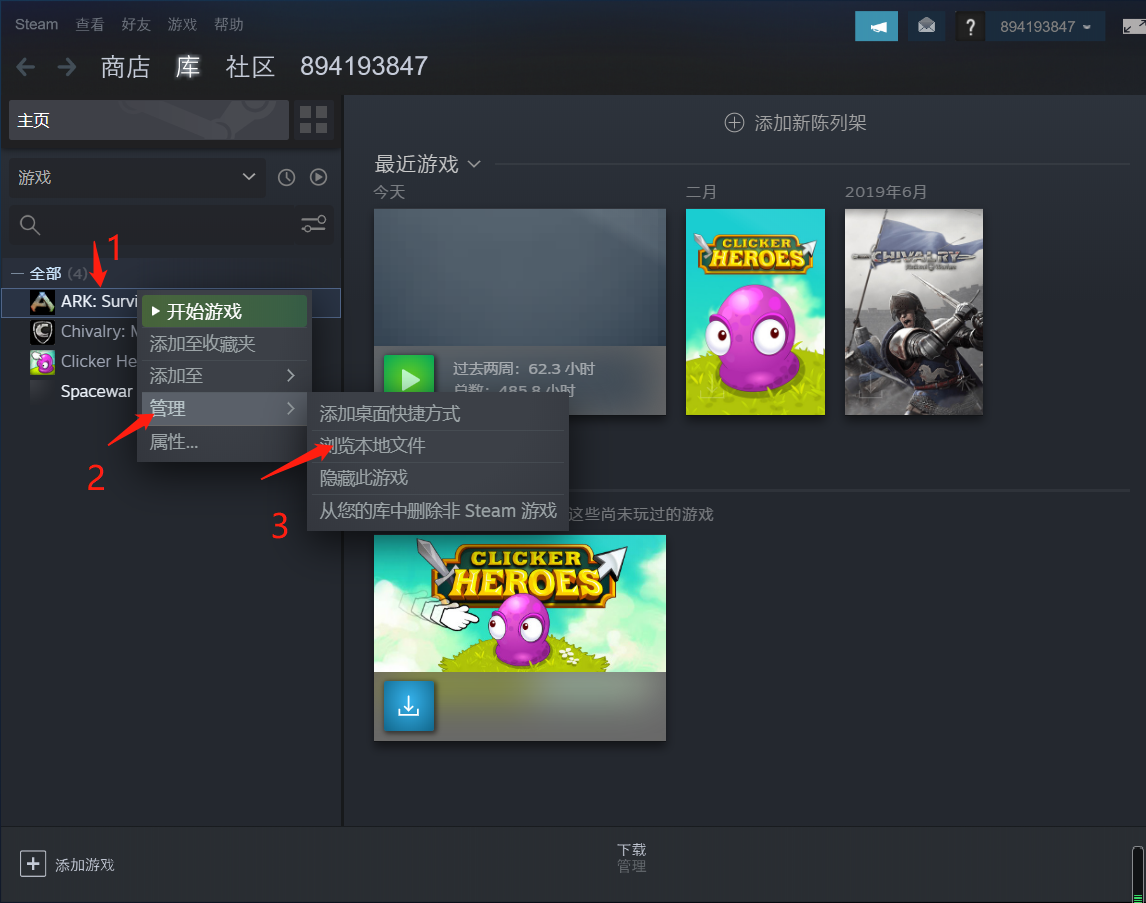The height and width of the screenshot is (903, 1146).
Task: Open the 查看 menu
Action: (x=90, y=25)
